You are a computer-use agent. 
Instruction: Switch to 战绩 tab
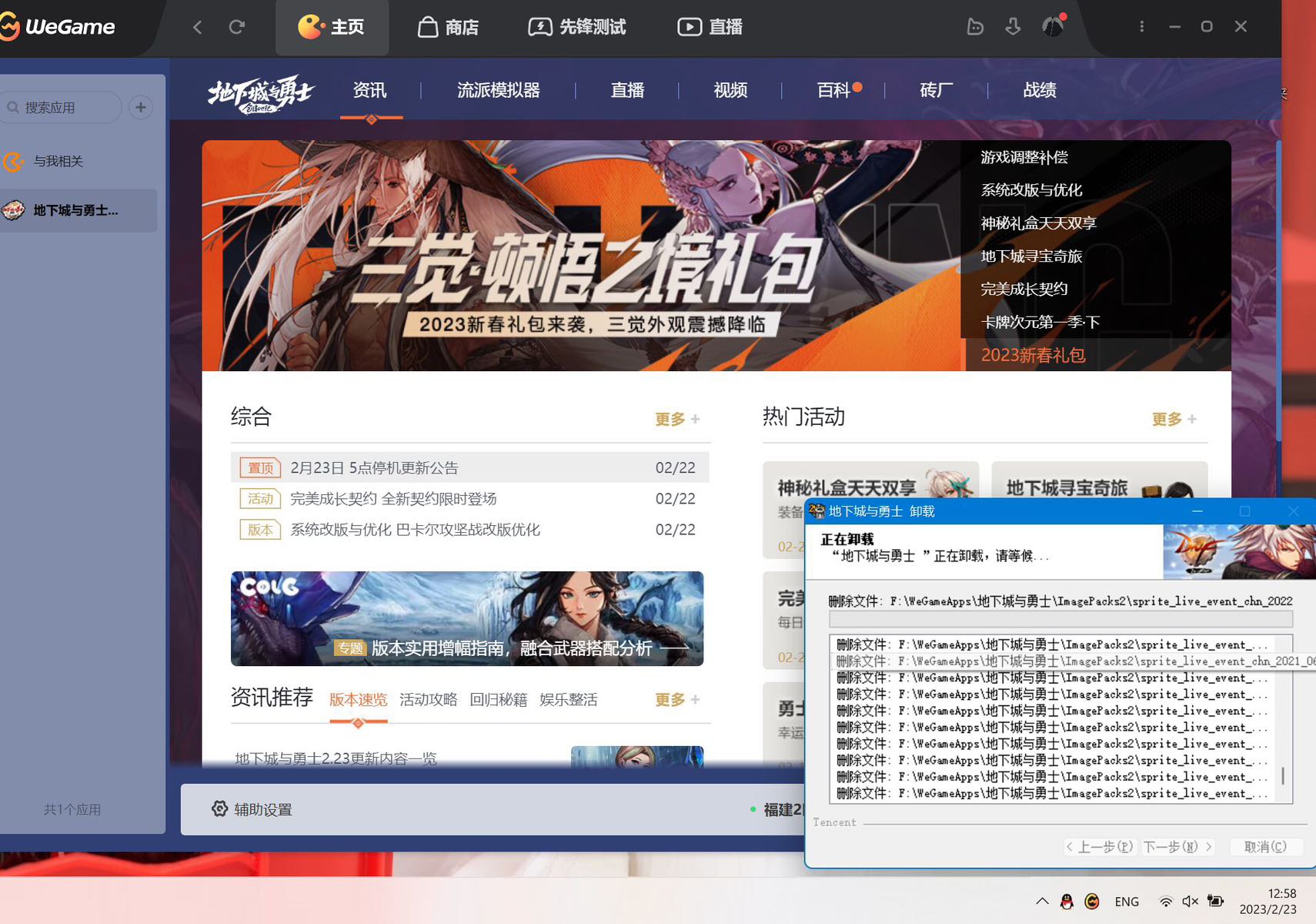1040,90
